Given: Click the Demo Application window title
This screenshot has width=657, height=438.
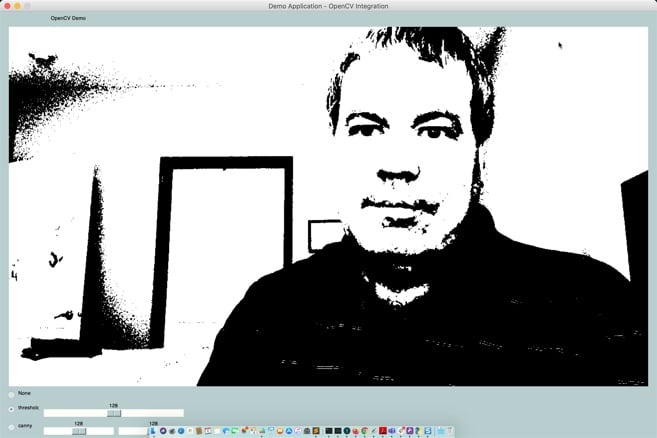Looking at the screenshot, I should click(x=328, y=6).
